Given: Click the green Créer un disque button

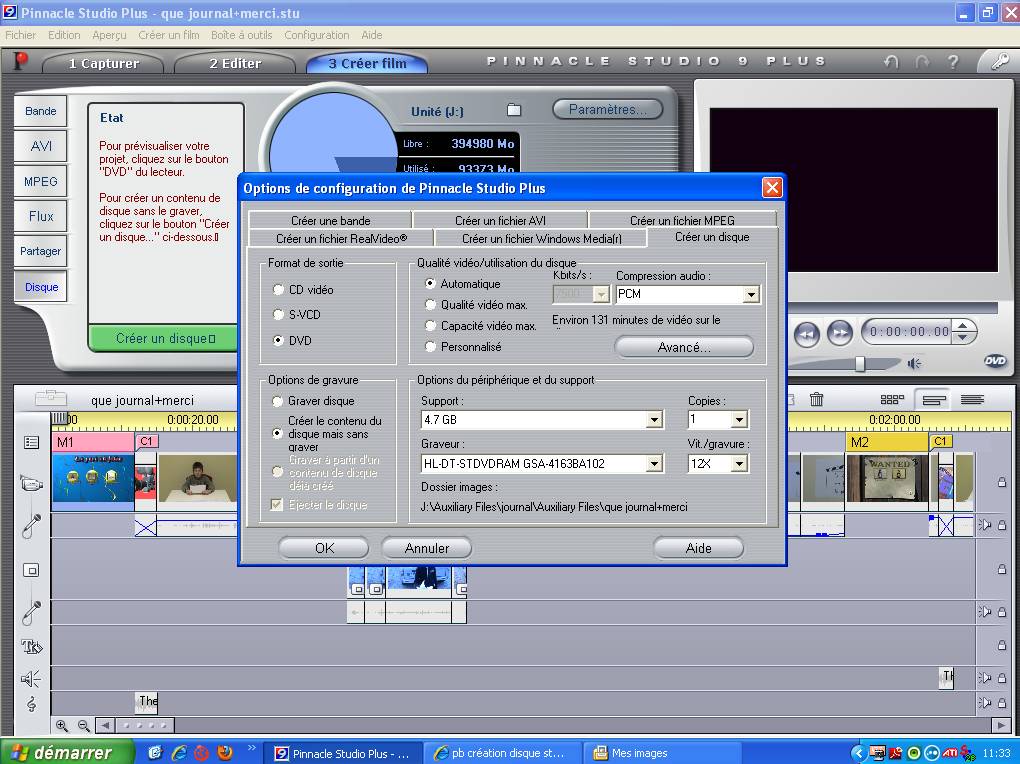Looking at the screenshot, I should click(165, 338).
